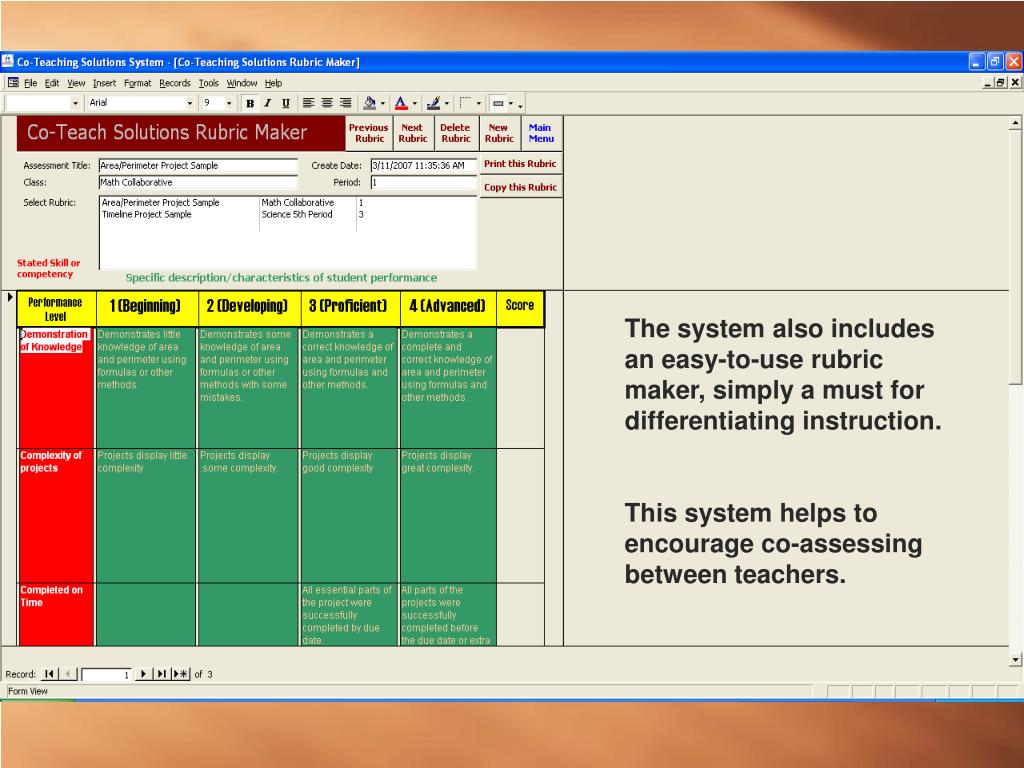Open font size dropdown
This screenshot has height=768, width=1024.
(x=229, y=103)
